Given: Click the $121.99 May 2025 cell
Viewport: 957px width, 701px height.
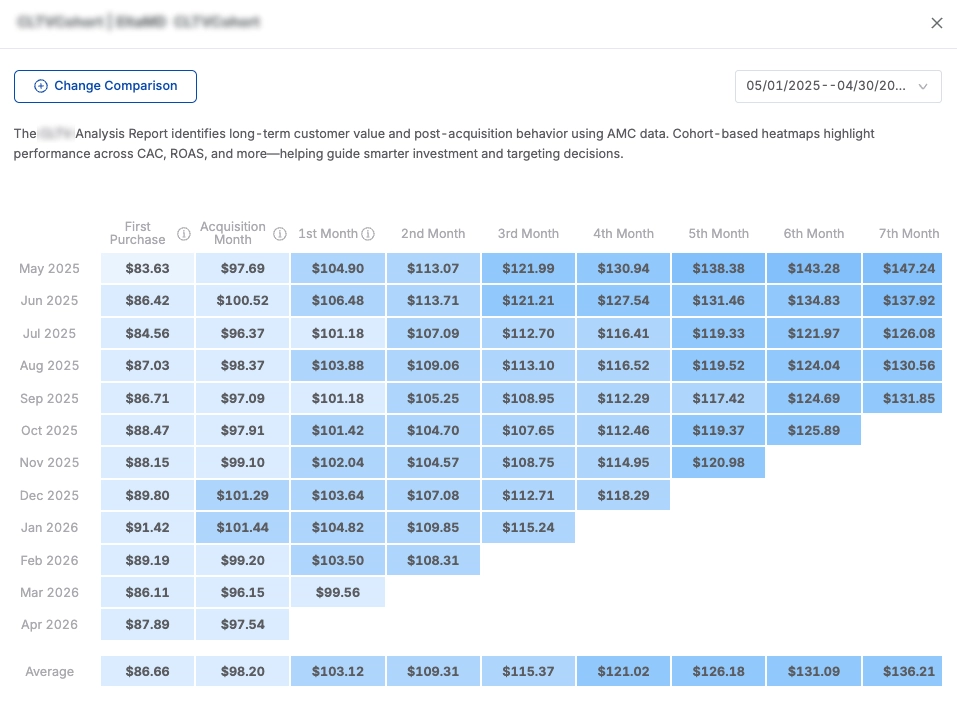Looking at the screenshot, I should (528, 268).
